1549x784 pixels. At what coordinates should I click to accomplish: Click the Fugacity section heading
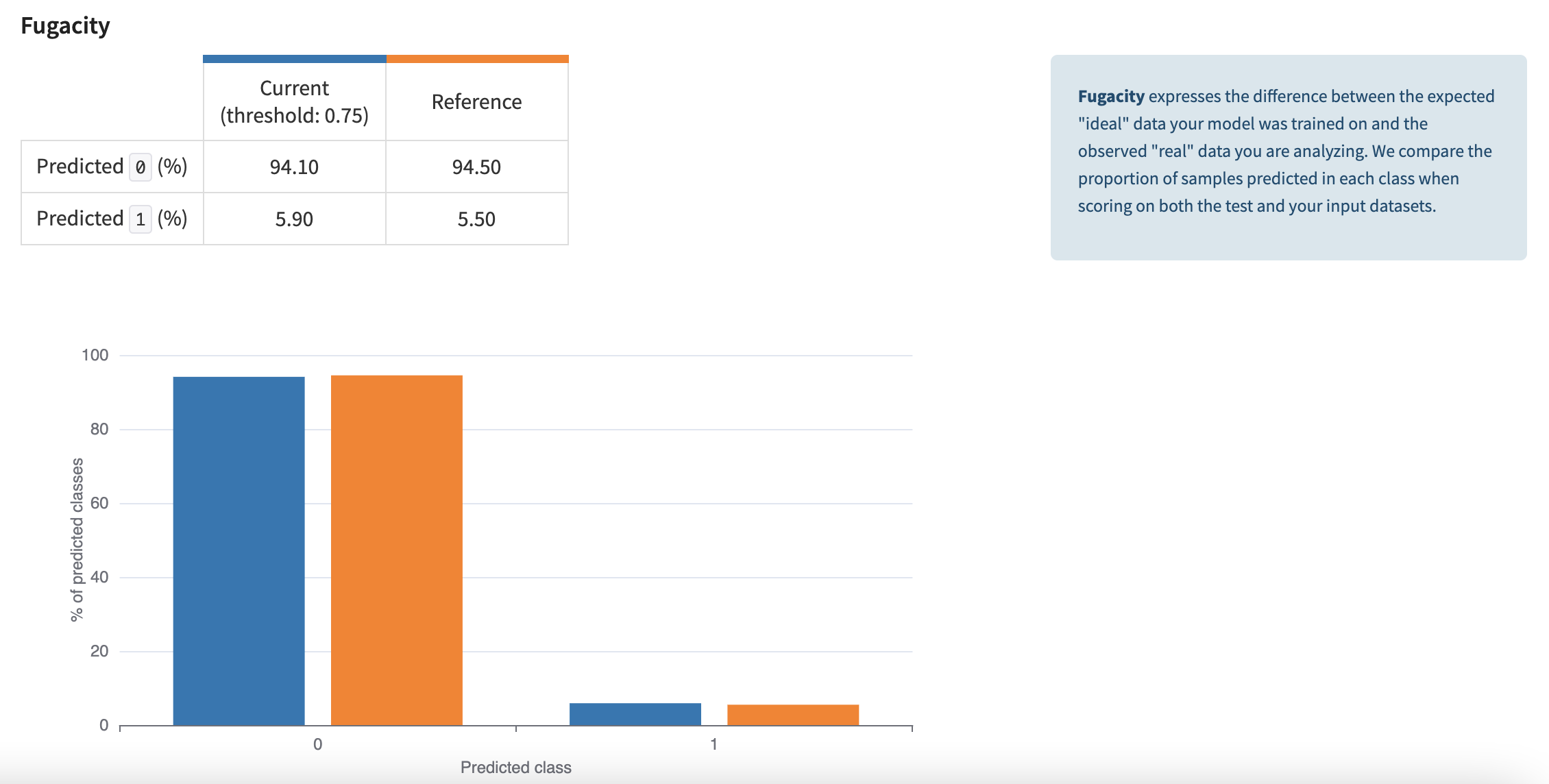click(x=65, y=26)
